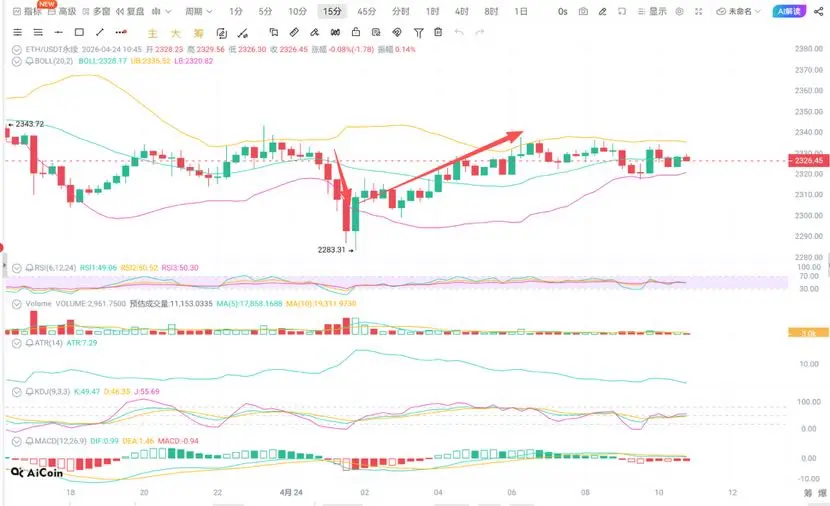Select the 10分 timeframe
This screenshot has width=830, height=506.
(297, 11)
